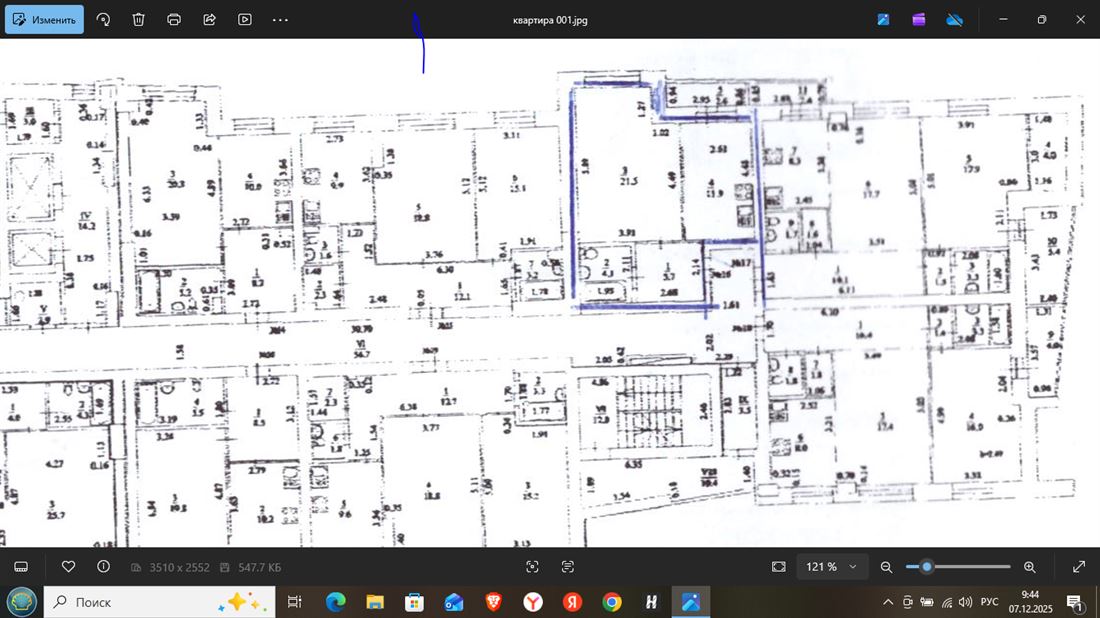Enter full screen with the expand arrows
The image size is (1100, 618).
1079,566
